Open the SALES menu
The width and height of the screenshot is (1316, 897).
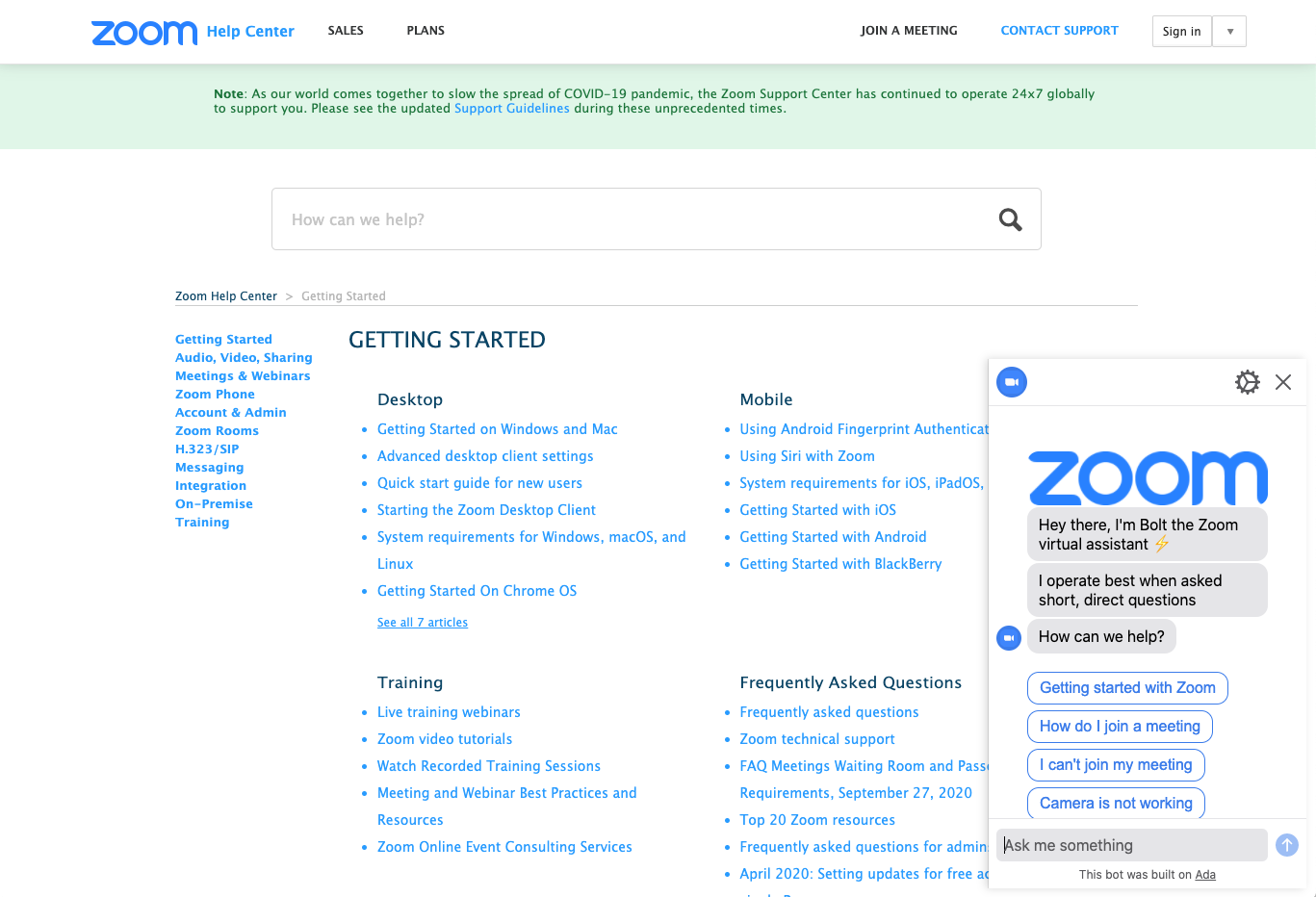346,30
